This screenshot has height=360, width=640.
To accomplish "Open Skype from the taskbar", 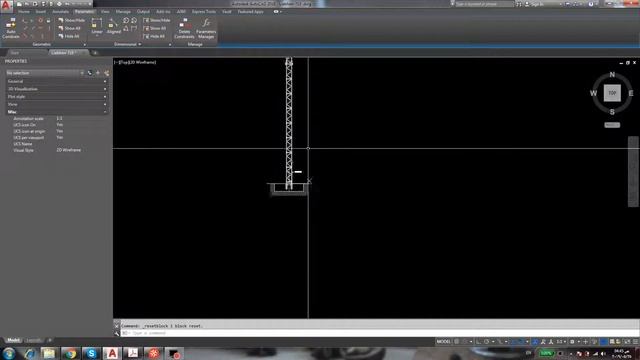I will pyautogui.click(x=91, y=353).
